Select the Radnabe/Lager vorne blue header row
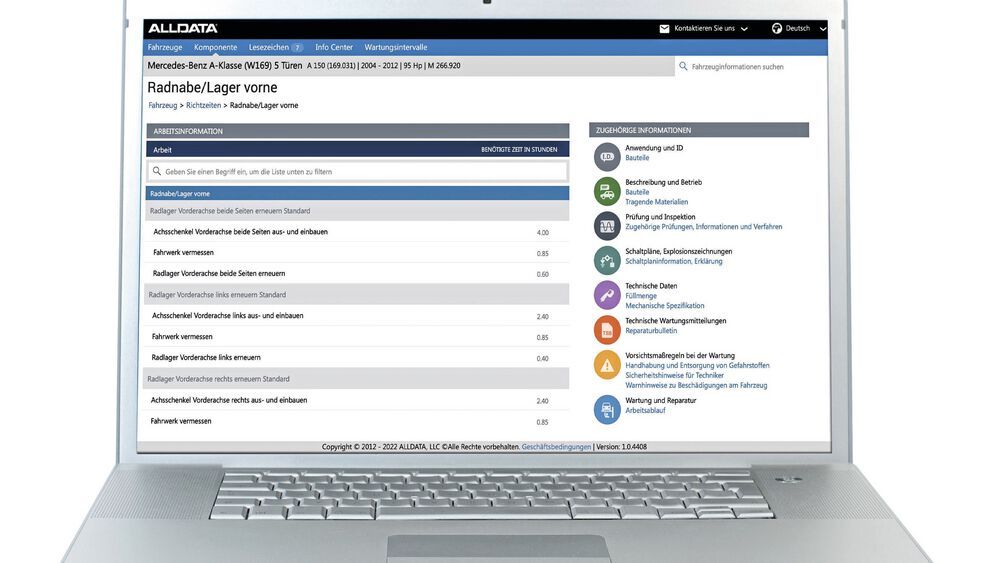 point(357,193)
